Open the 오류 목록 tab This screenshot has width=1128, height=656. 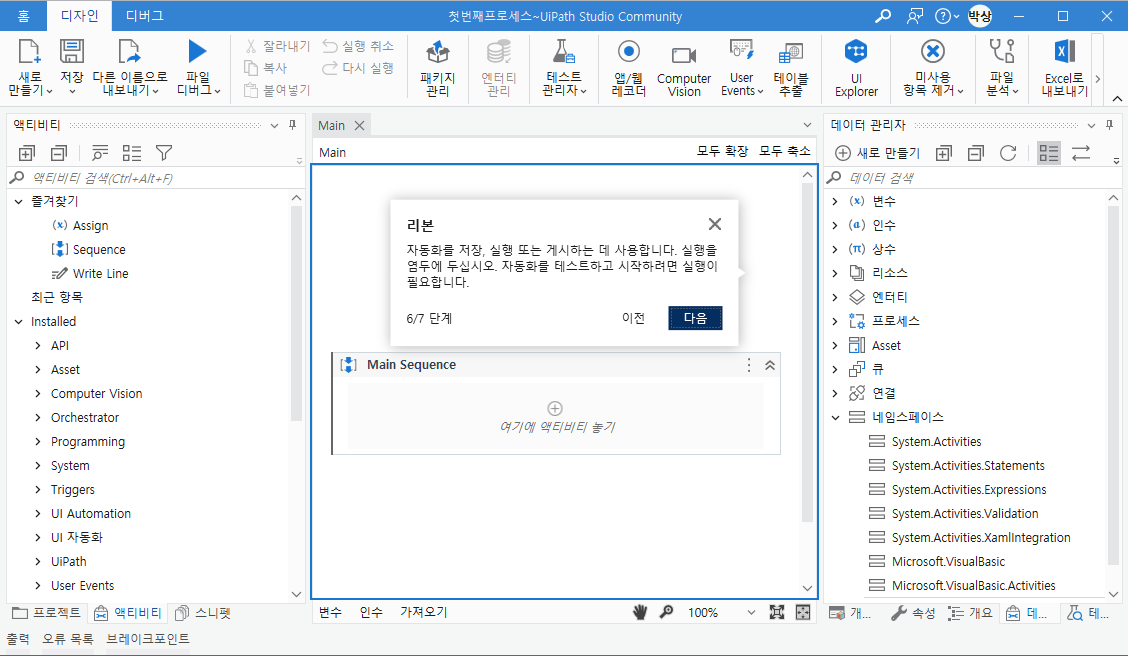pos(68,639)
